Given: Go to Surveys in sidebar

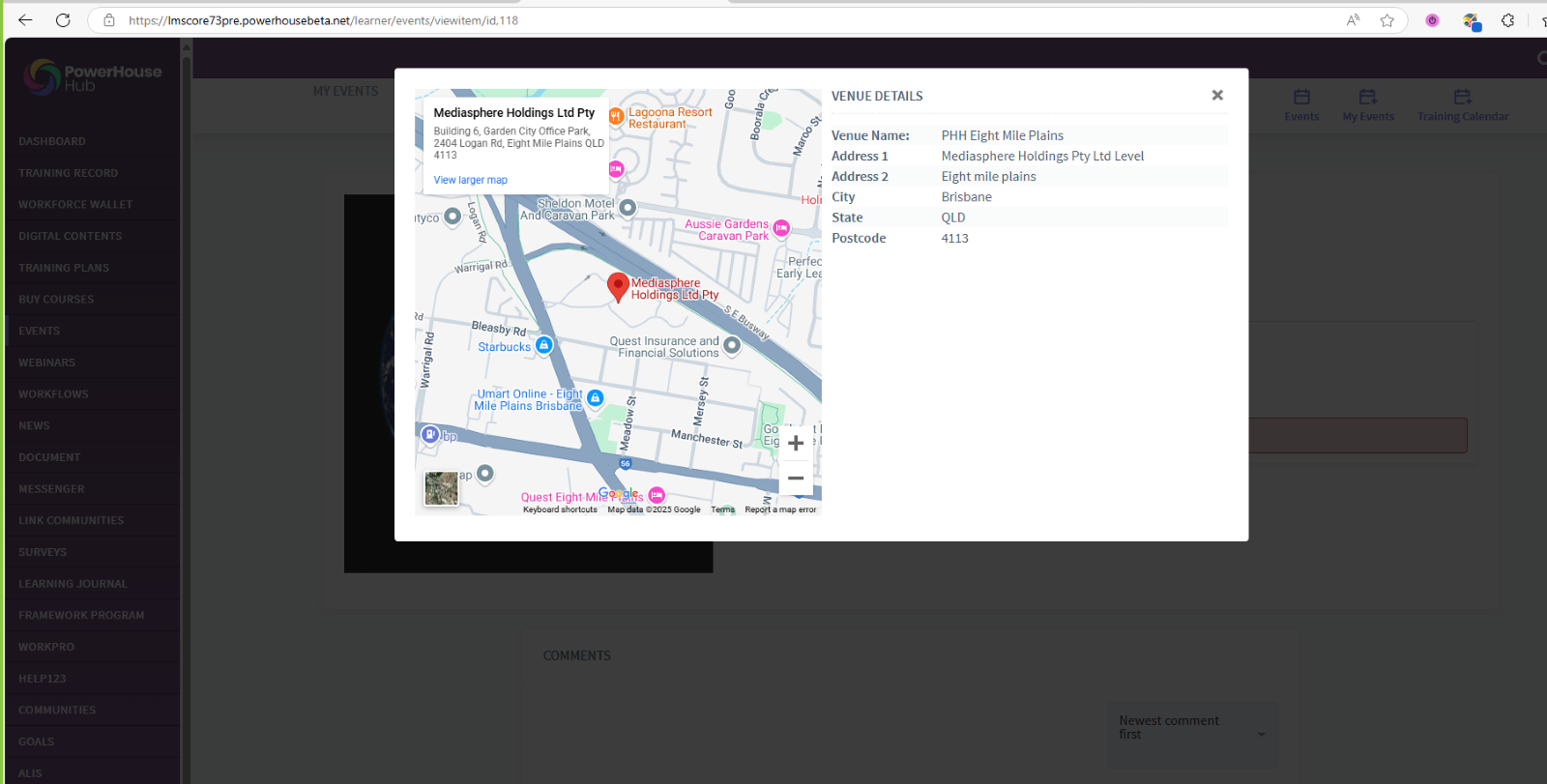Looking at the screenshot, I should (43, 552).
